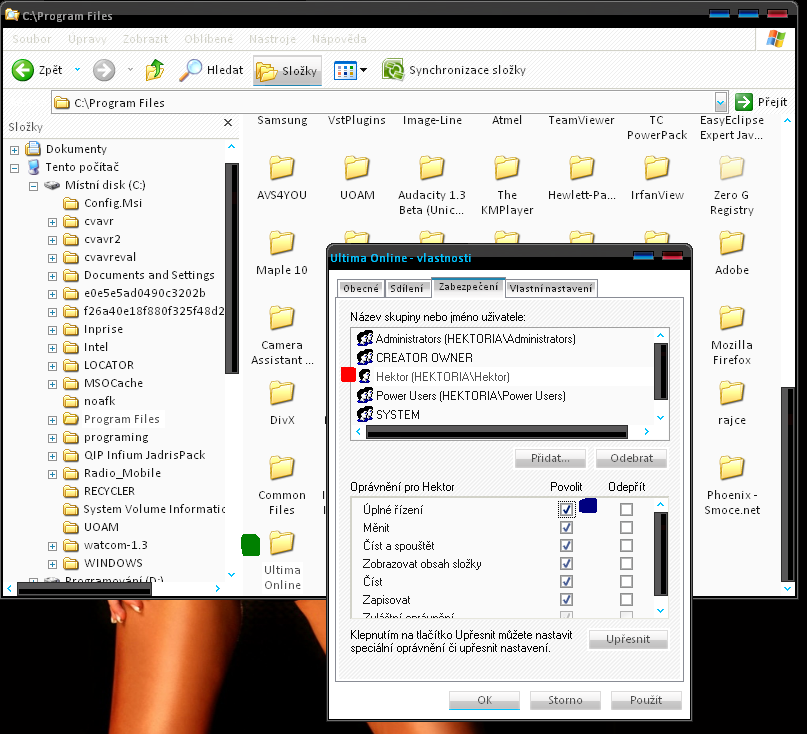The image size is (807, 734).
Task: Select the Phoenix - Smoce.net folder
Action: [732, 468]
